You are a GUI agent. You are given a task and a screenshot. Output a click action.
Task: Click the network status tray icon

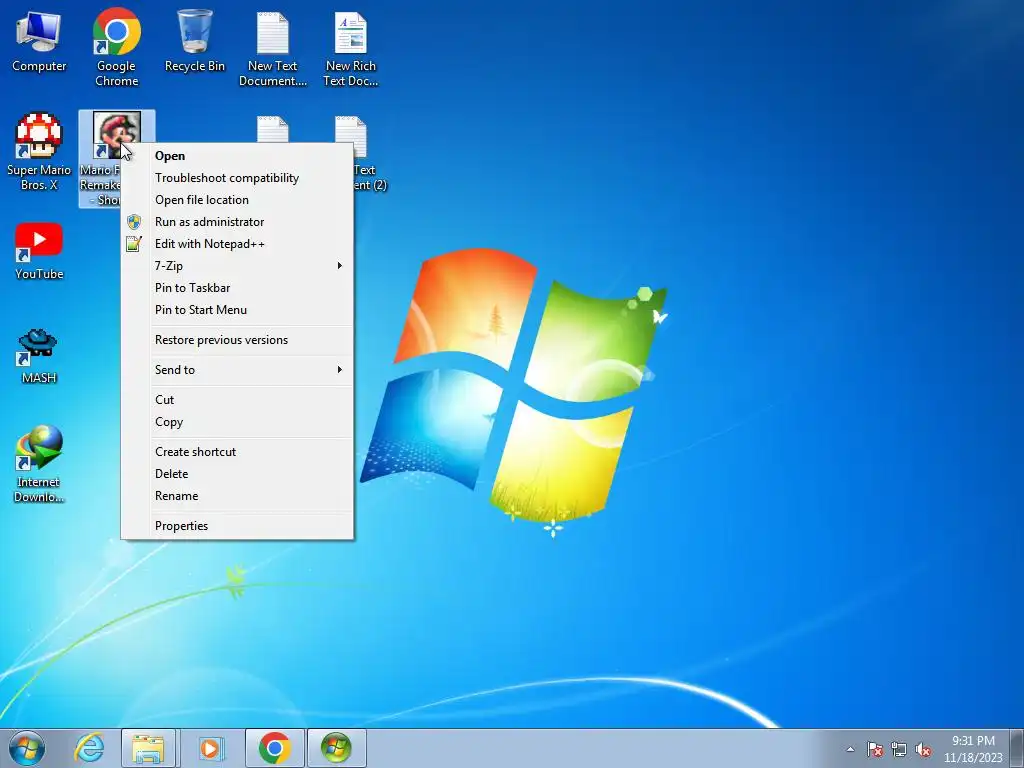pos(899,749)
